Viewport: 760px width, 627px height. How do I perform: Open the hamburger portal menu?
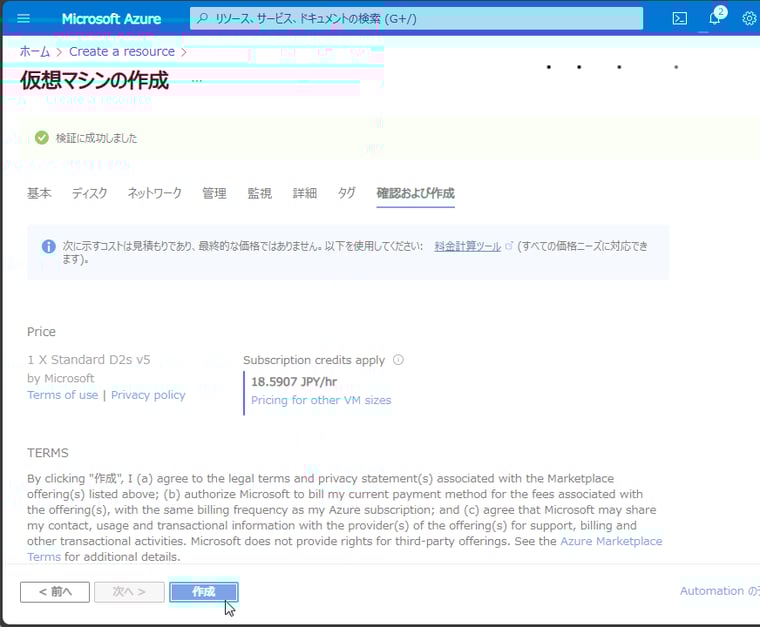[x=23, y=18]
